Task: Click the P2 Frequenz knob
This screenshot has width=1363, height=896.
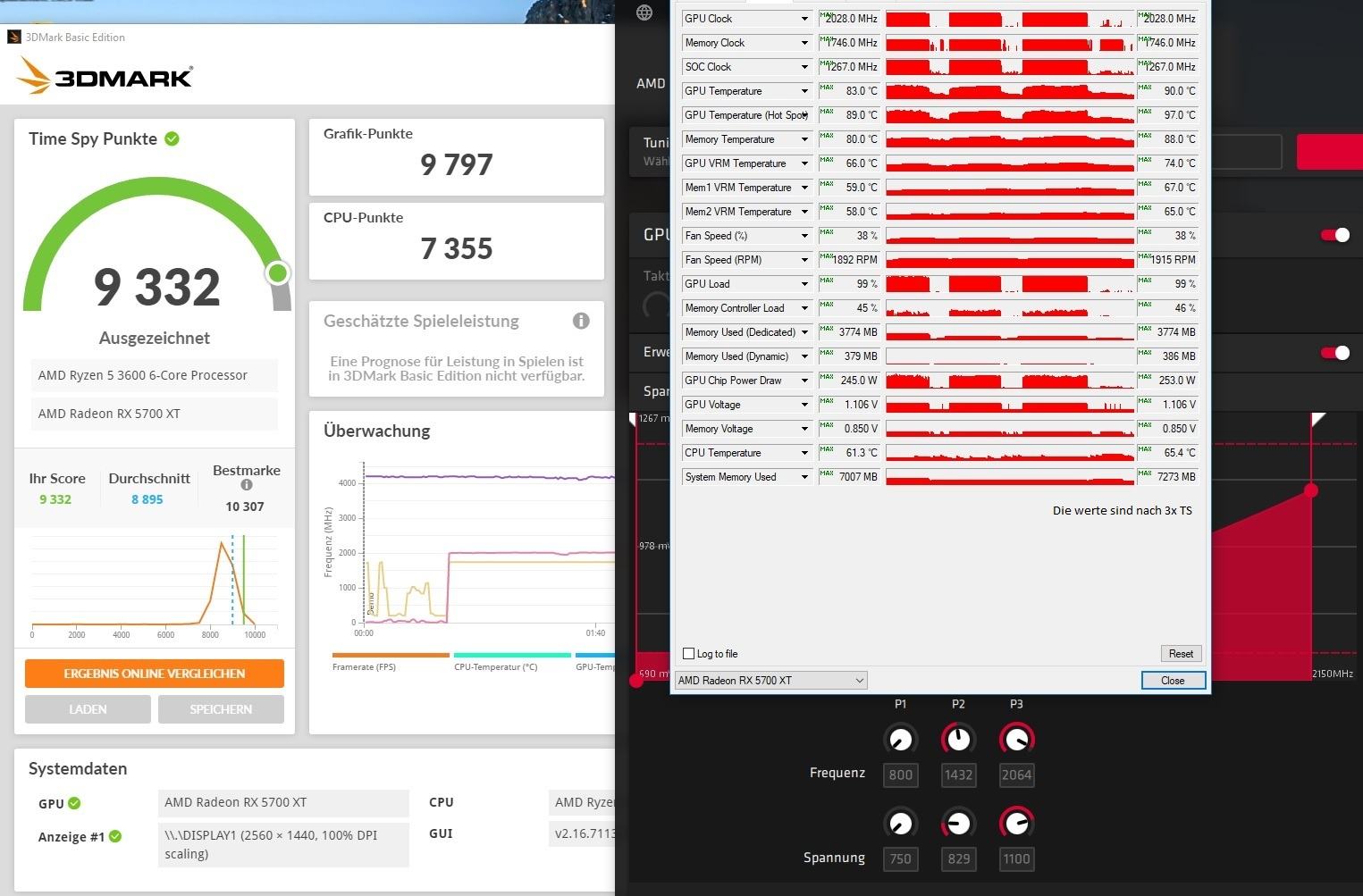Action: point(958,739)
